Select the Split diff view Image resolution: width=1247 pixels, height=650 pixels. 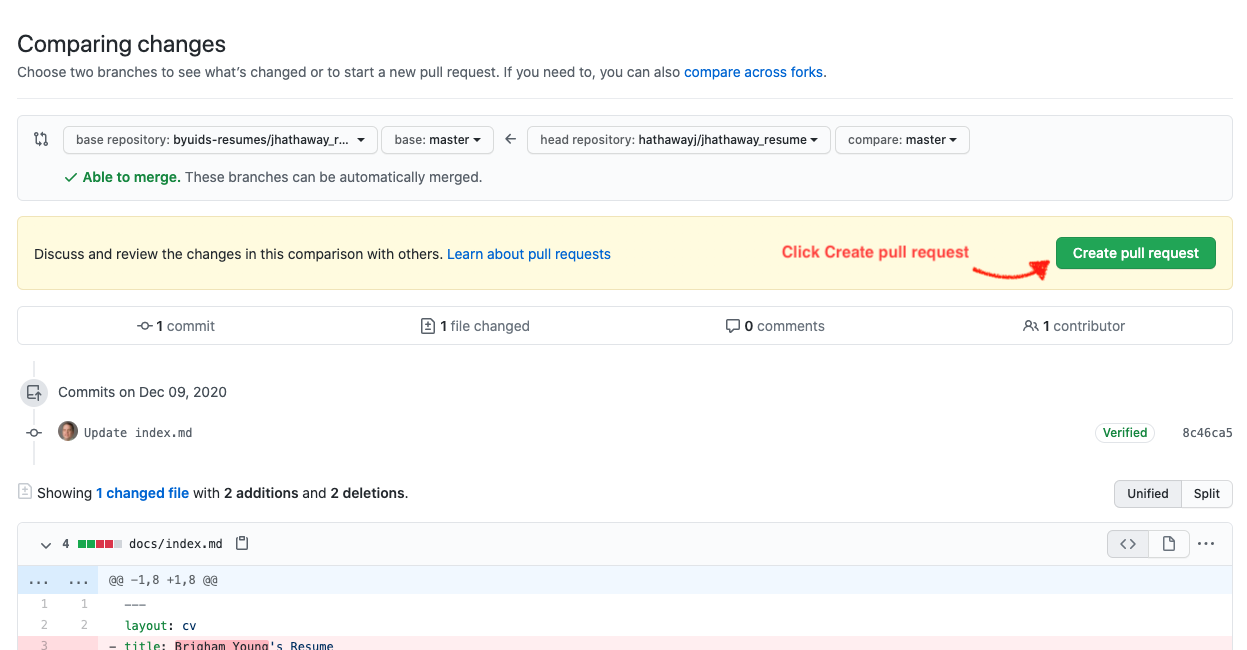tap(1206, 493)
